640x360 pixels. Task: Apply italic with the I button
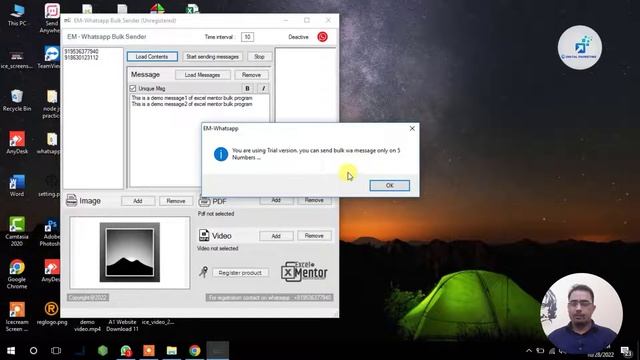pos(263,88)
